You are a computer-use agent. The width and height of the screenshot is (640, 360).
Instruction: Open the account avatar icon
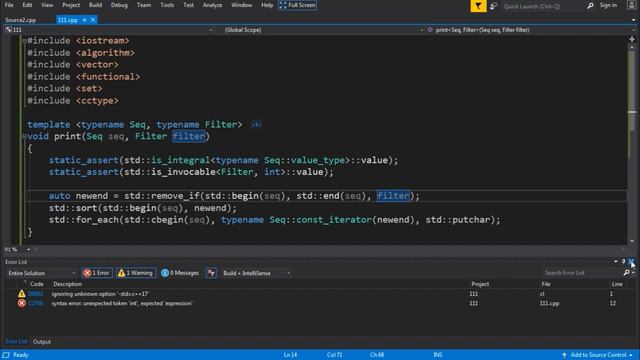click(x=631, y=5)
